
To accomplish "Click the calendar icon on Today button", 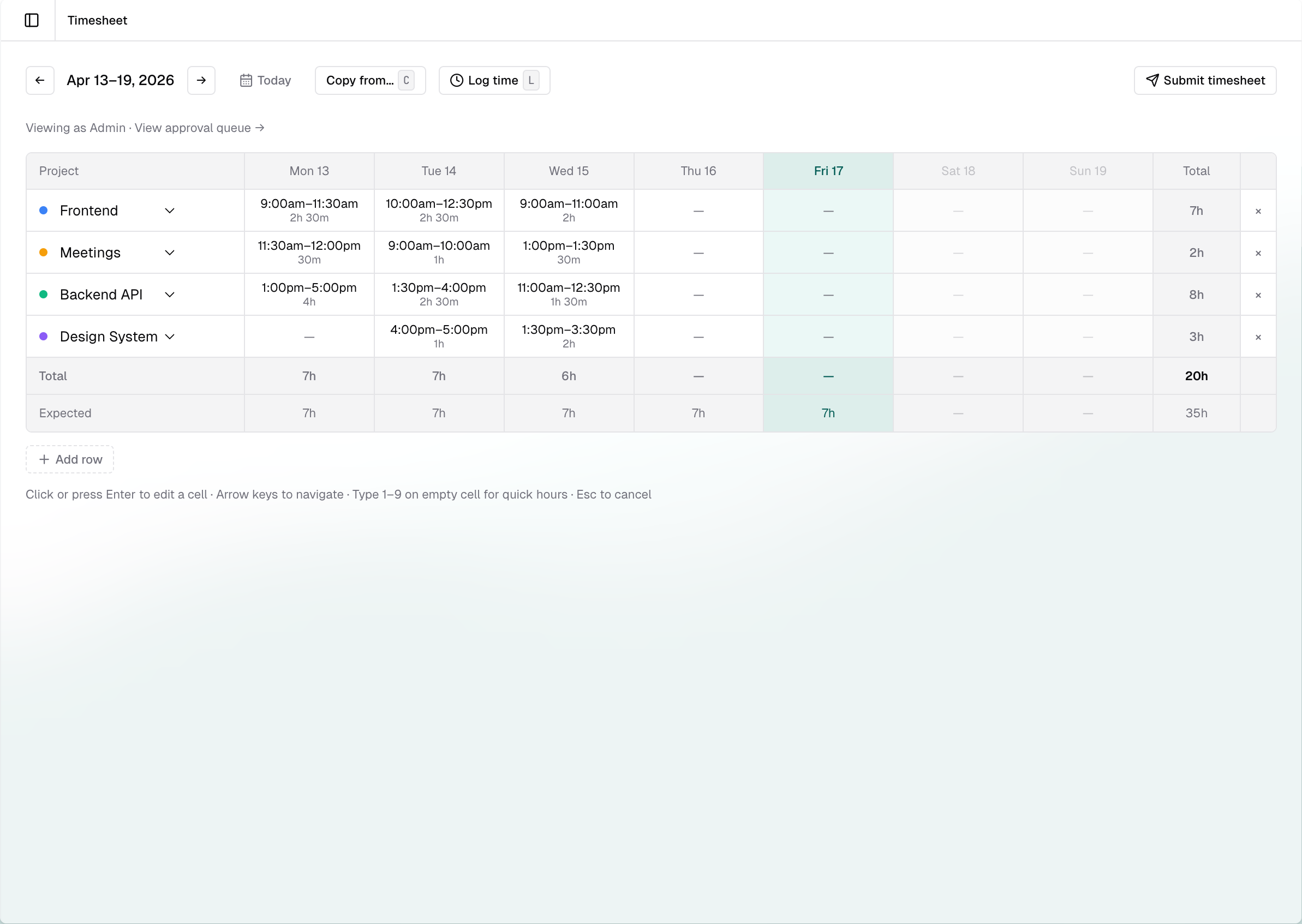I will point(247,80).
